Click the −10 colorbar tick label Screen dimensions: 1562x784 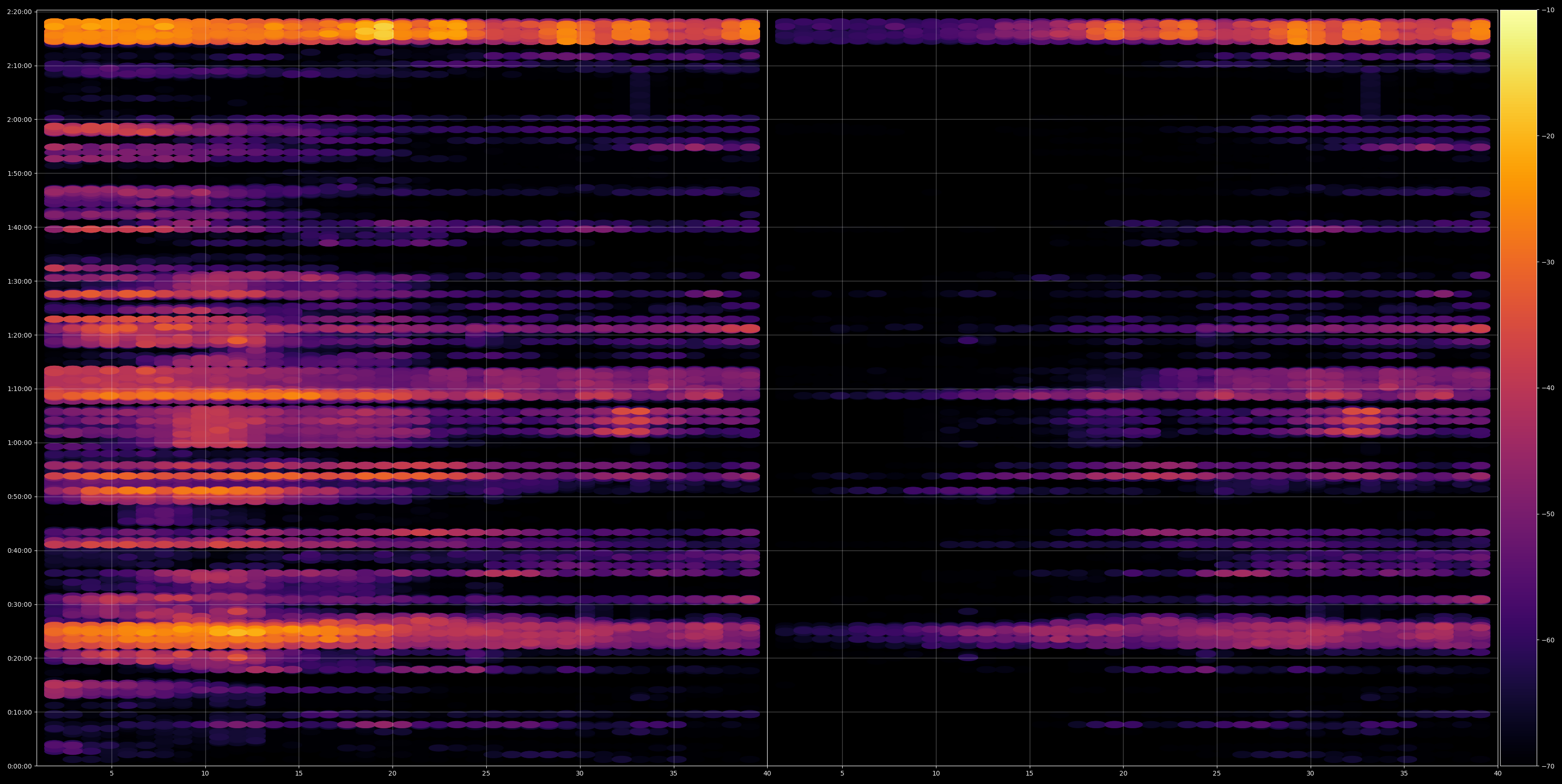click(1548, 10)
